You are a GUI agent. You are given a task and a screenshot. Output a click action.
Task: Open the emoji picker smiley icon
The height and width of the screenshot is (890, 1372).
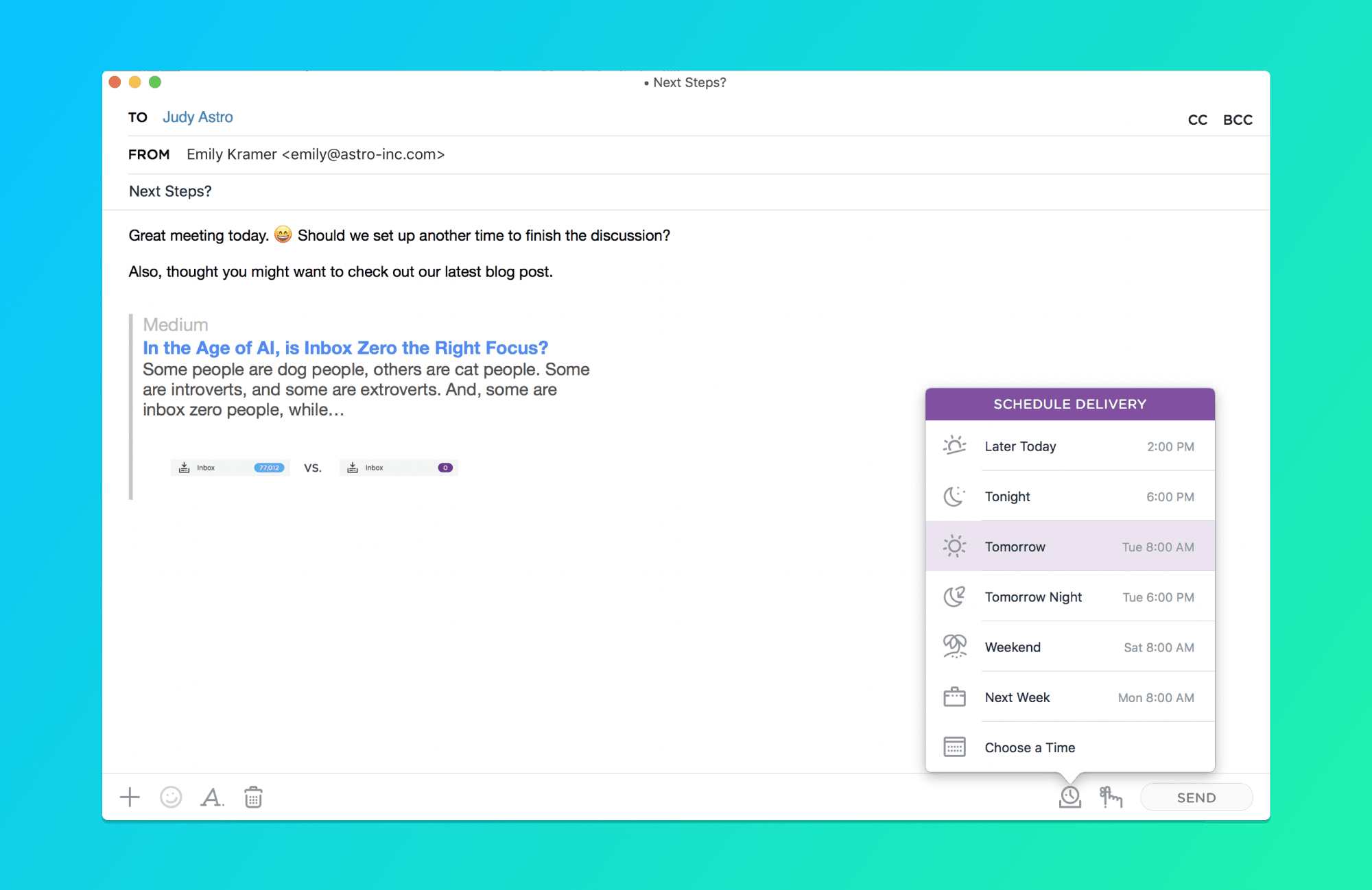171,797
